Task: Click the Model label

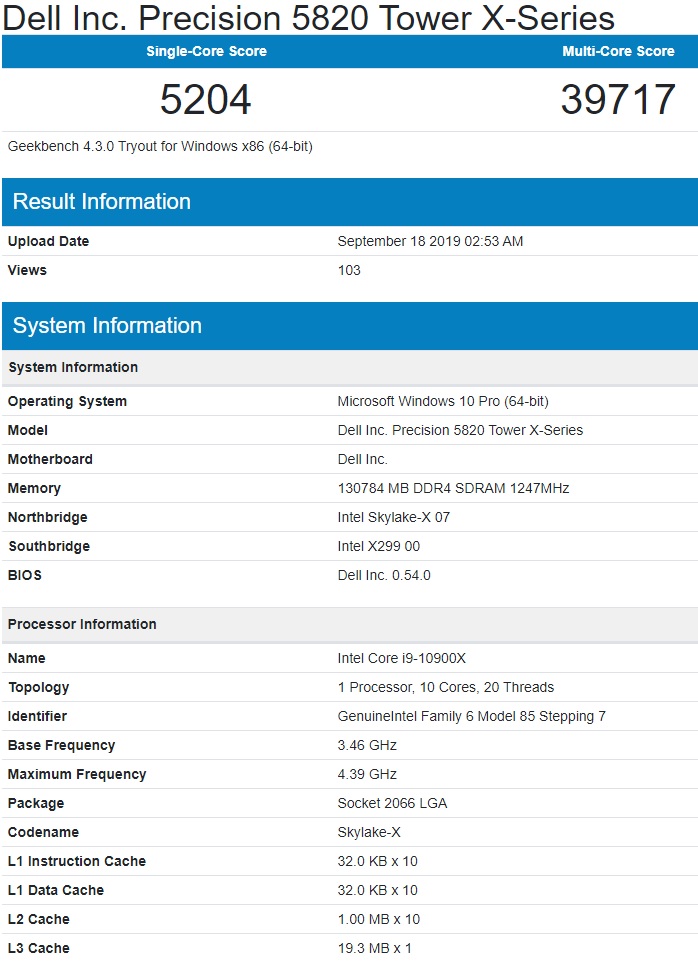Action: point(28,430)
